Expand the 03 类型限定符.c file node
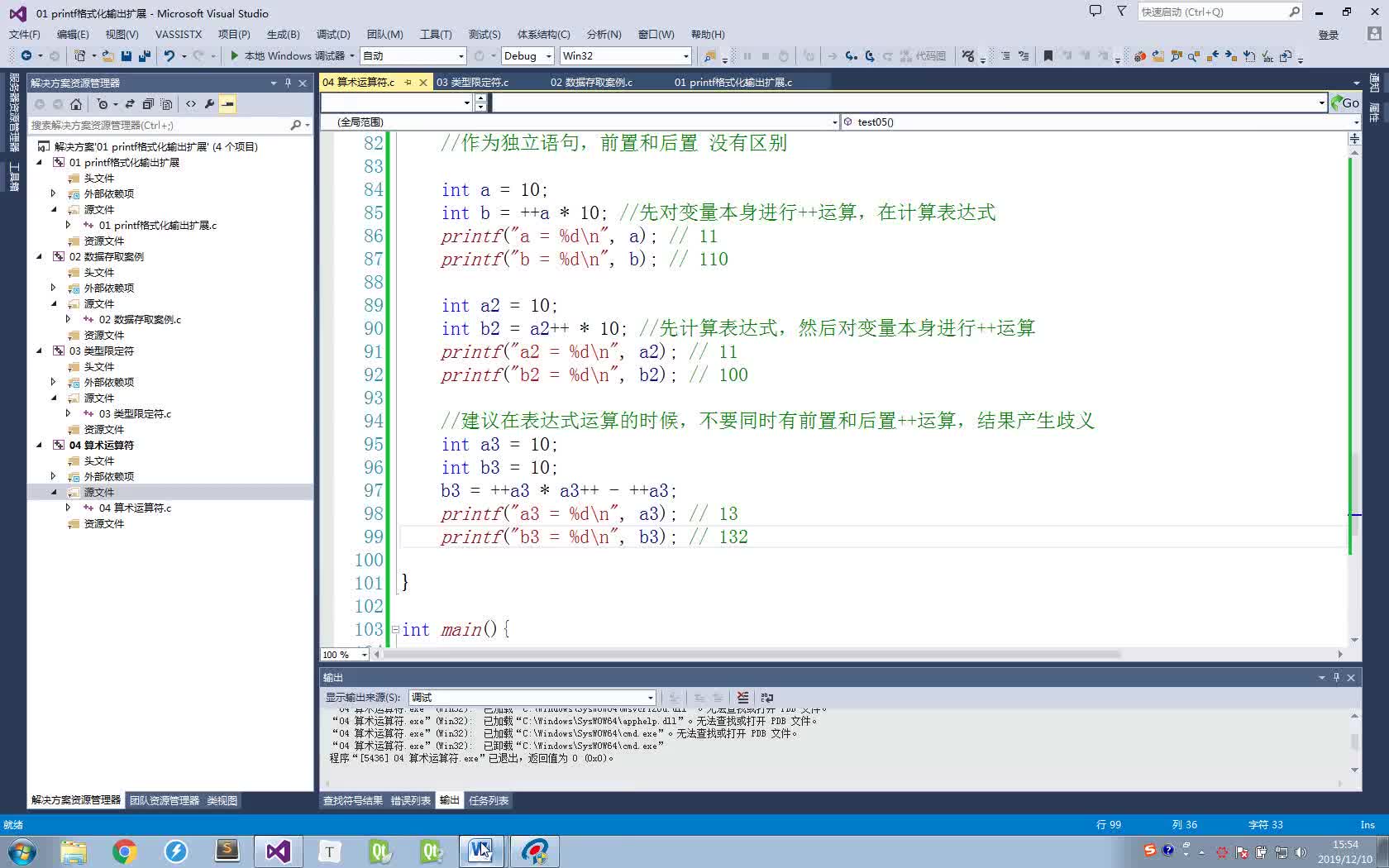Viewport: 1389px width, 868px height. click(69, 413)
